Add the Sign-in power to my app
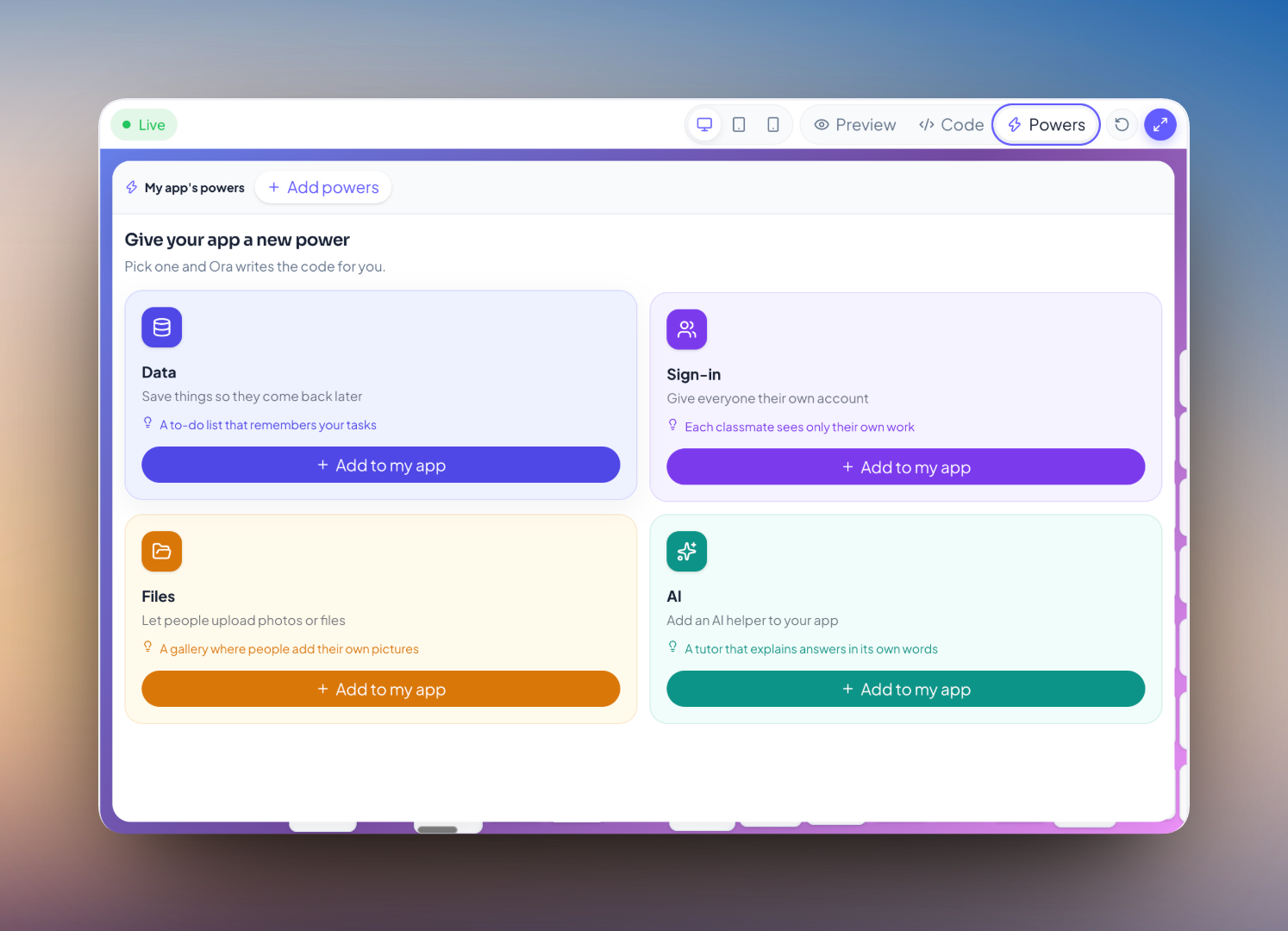This screenshot has height=931, width=1288. pyautogui.click(x=906, y=467)
